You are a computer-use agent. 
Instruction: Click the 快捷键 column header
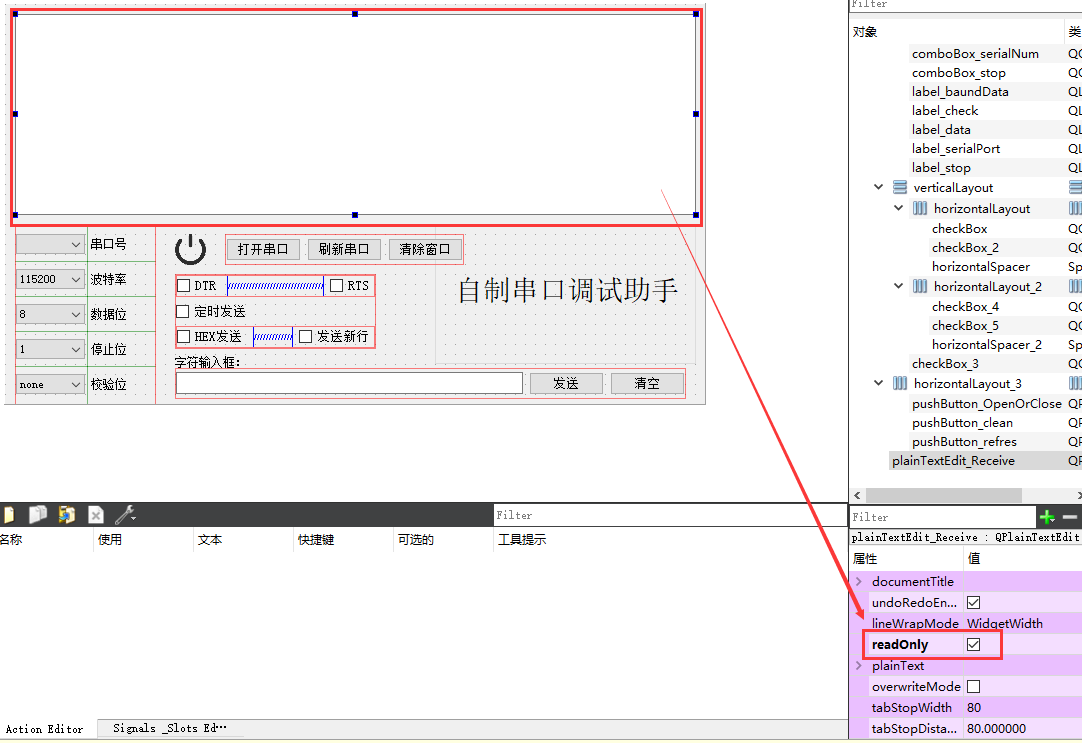tap(315, 539)
